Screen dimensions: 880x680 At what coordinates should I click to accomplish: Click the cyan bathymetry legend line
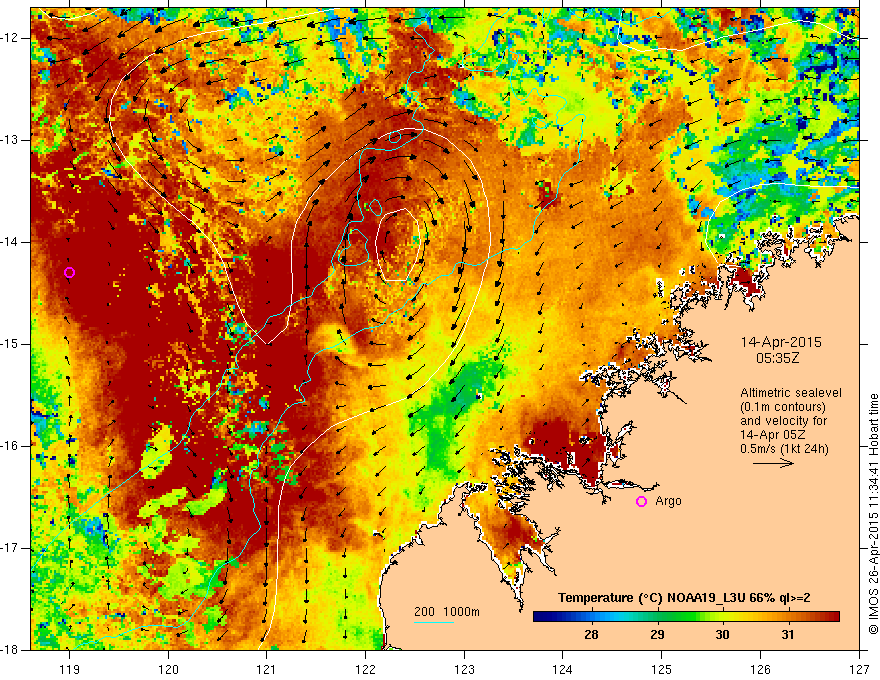coord(434,622)
